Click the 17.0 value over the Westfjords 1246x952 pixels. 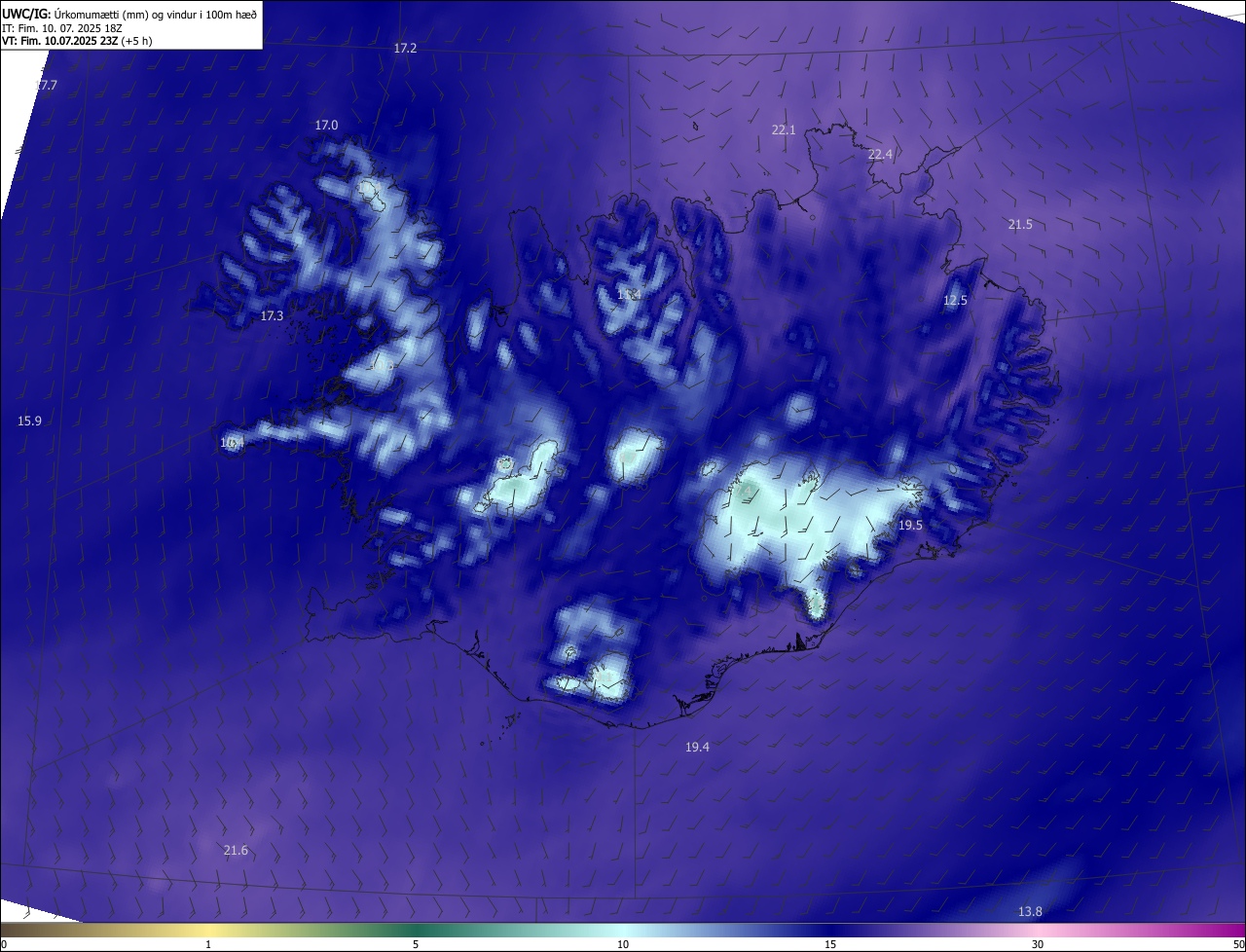click(x=326, y=125)
